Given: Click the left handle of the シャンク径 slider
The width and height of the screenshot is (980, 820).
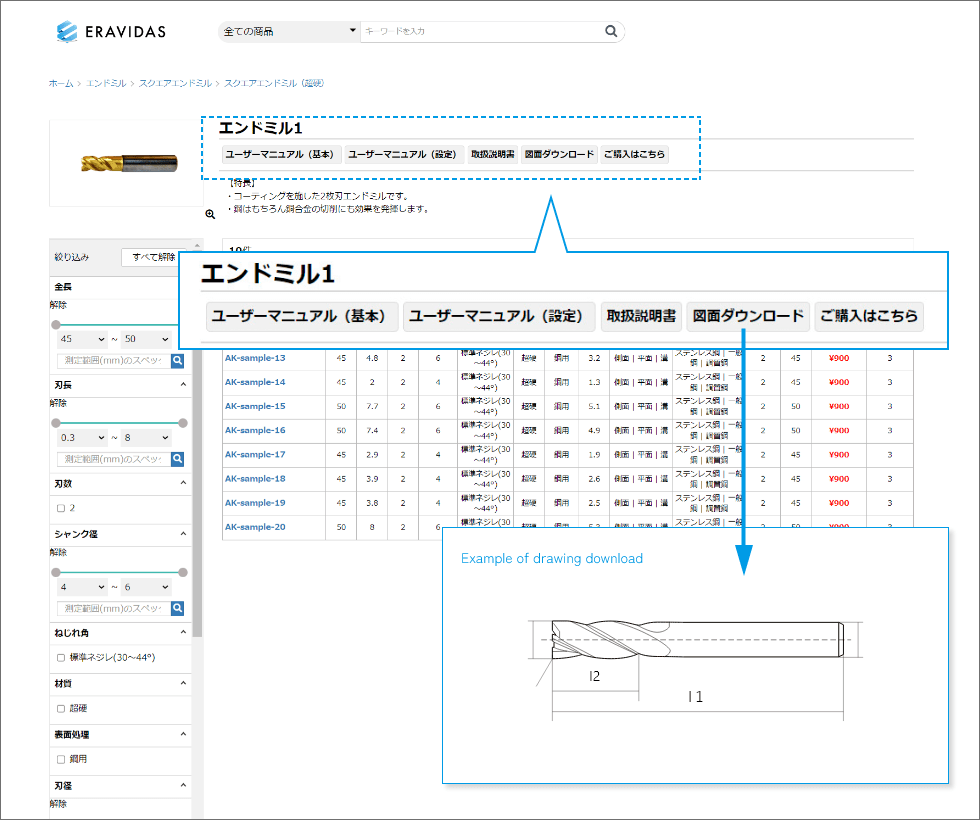Looking at the screenshot, I should [x=56, y=572].
